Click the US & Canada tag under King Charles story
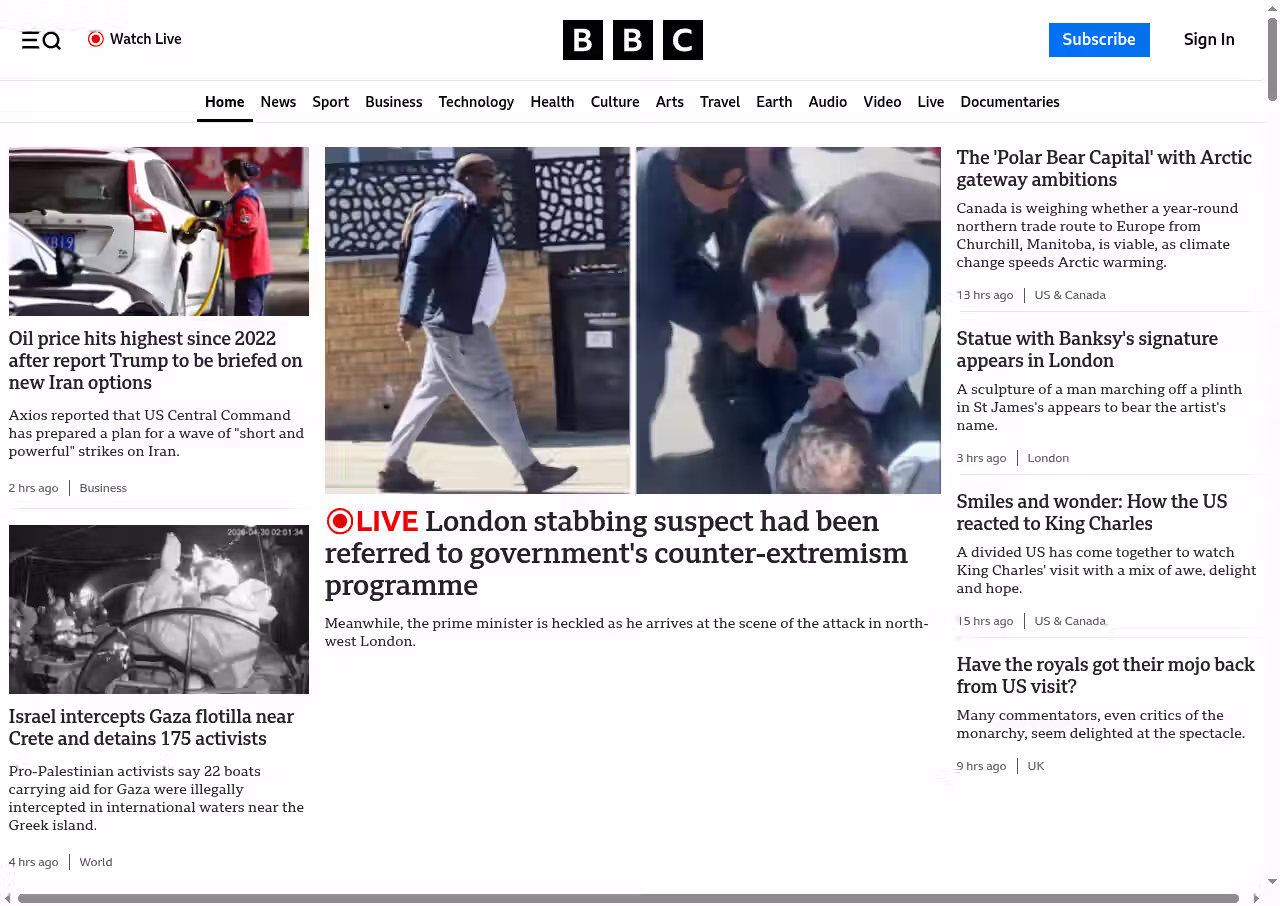The width and height of the screenshot is (1280, 906). point(1069,621)
